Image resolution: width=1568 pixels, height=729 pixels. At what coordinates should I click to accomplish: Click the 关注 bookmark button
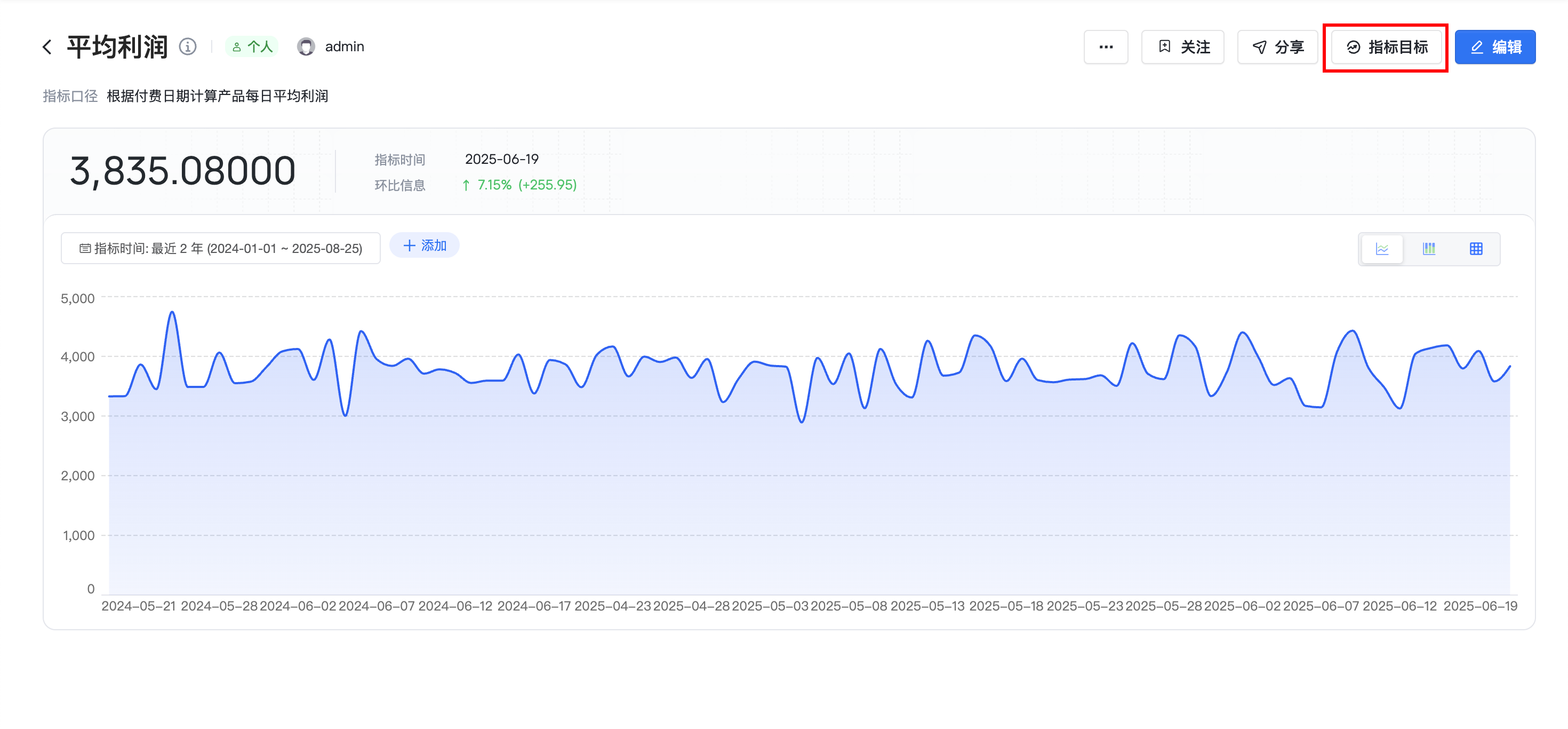[x=1182, y=47]
